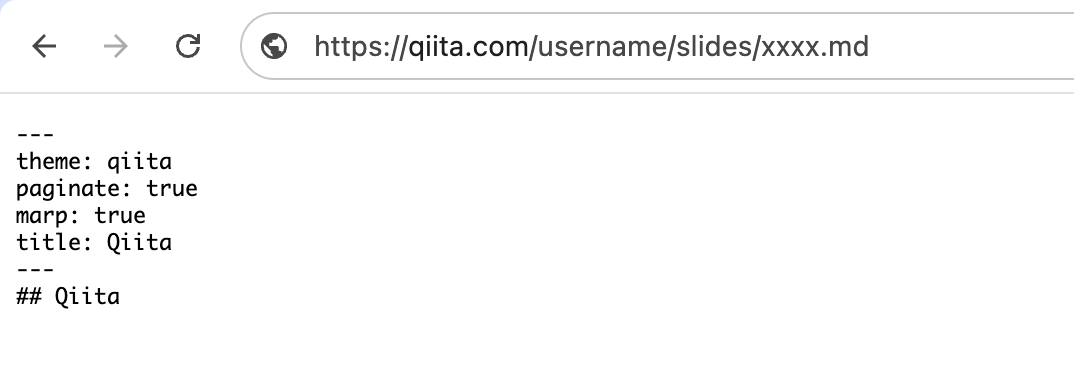Click the '## Qiita' heading line

(x=68, y=296)
